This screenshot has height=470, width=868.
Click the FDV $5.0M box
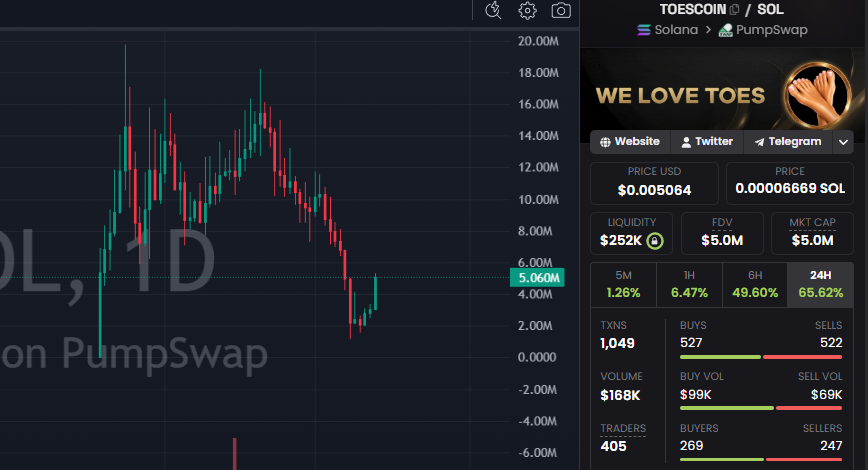(722, 233)
